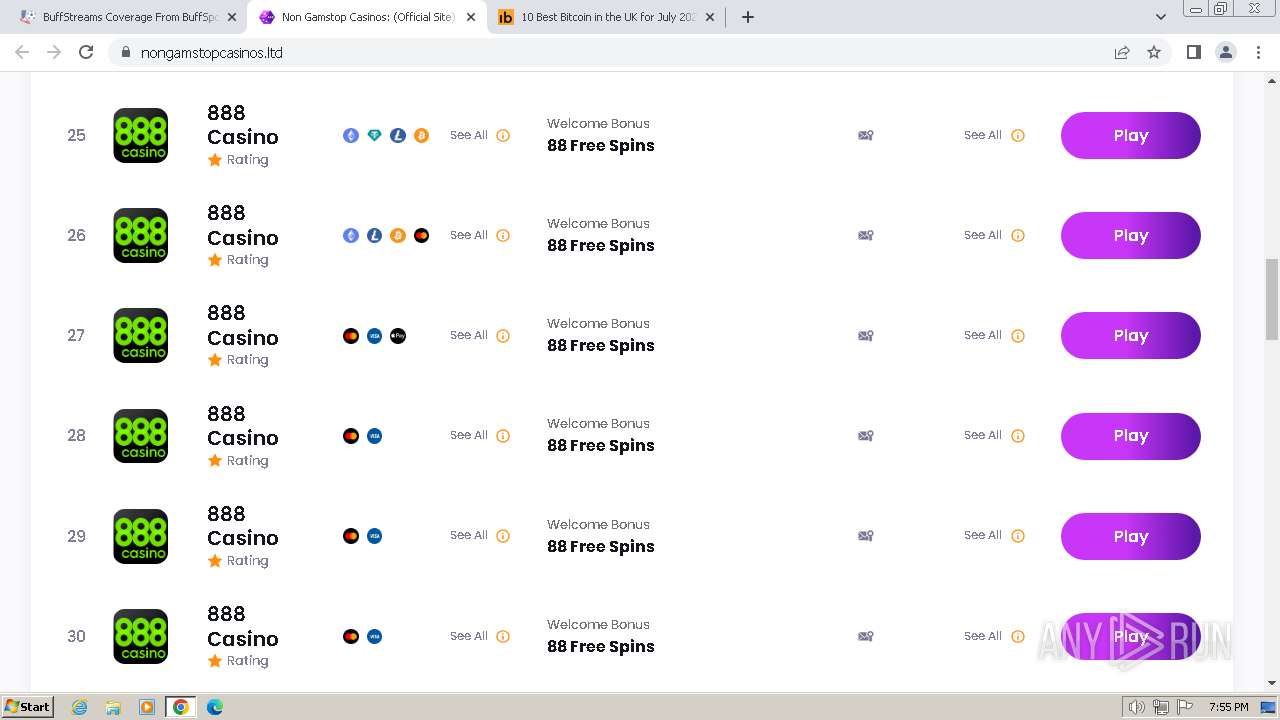Click the Play button in row 27
The width and height of the screenshot is (1280, 720).
(x=1130, y=335)
